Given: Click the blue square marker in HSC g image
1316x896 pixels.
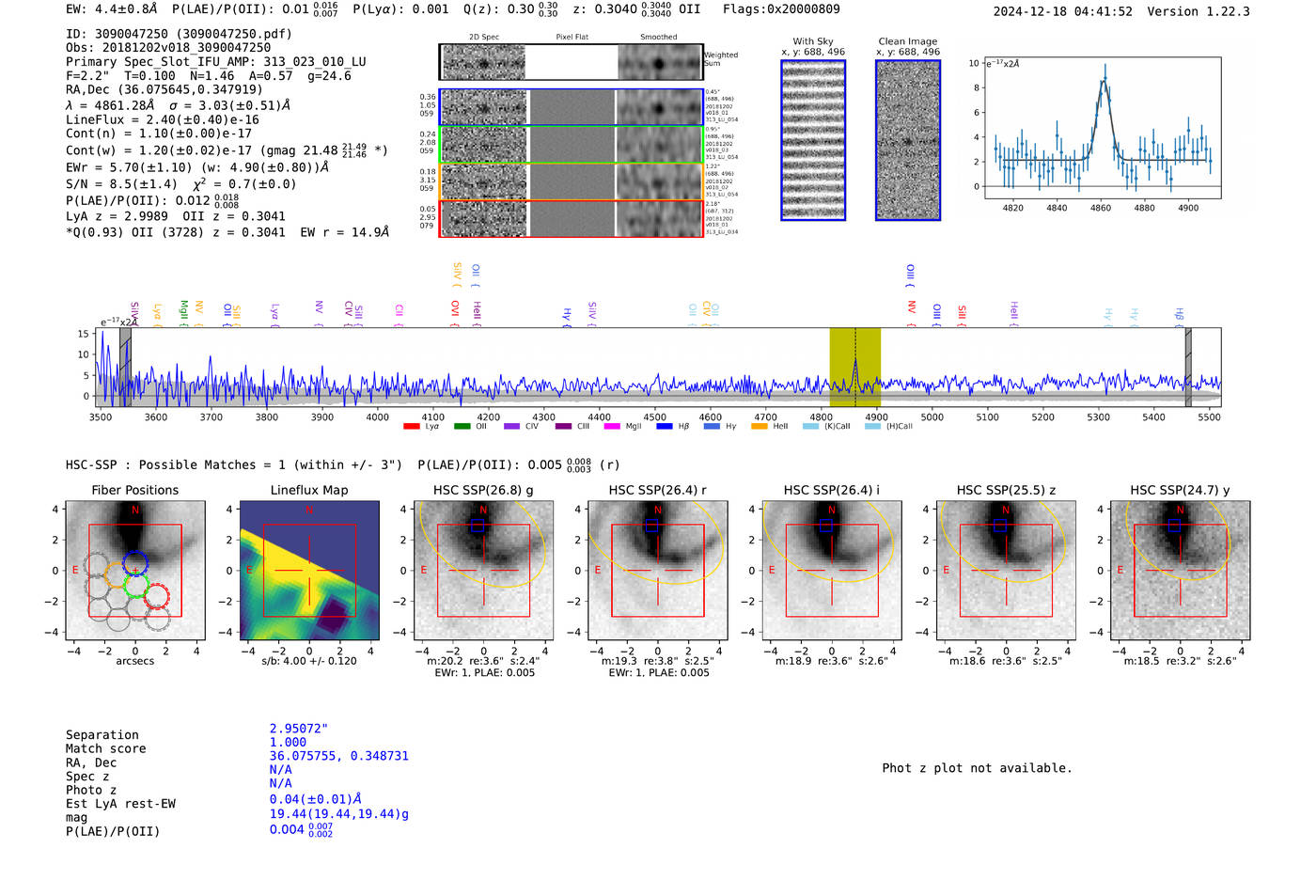Looking at the screenshot, I should pyautogui.click(x=478, y=526).
